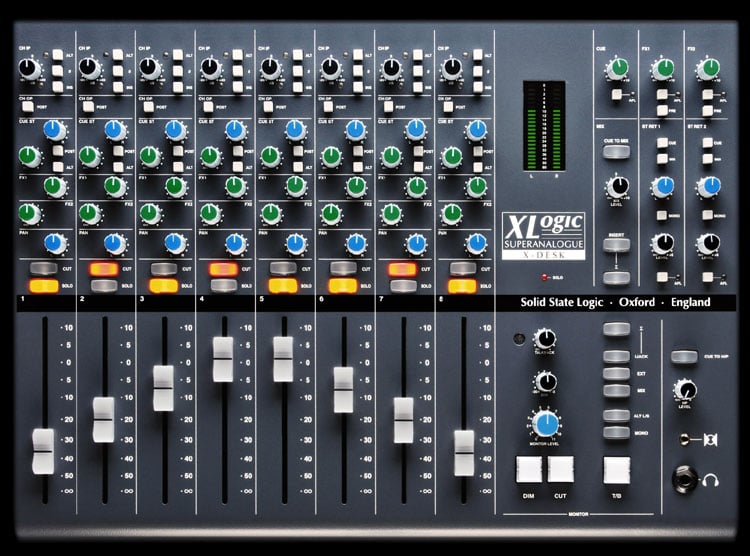The height and width of the screenshot is (556, 750).
Task: Click the CUE TO HP button
Action: [684, 356]
